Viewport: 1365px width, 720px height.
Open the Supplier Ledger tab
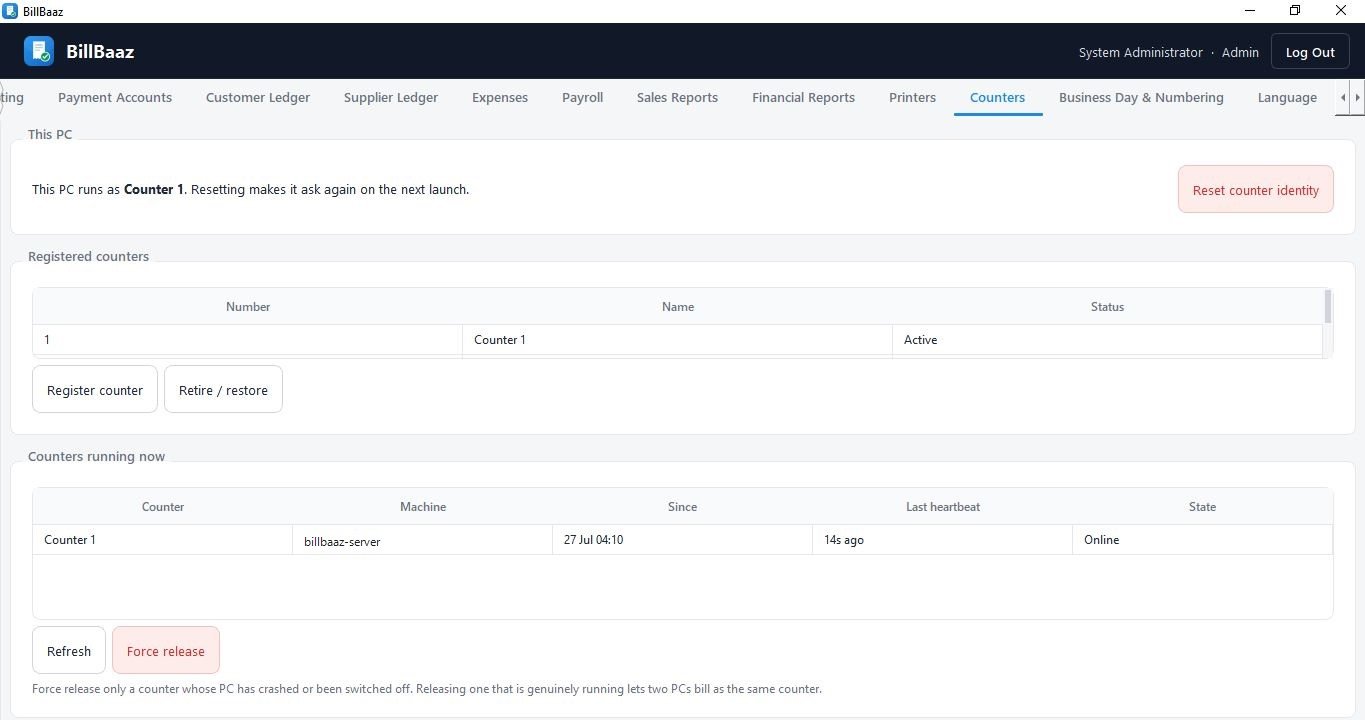pyautogui.click(x=391, y=97)
